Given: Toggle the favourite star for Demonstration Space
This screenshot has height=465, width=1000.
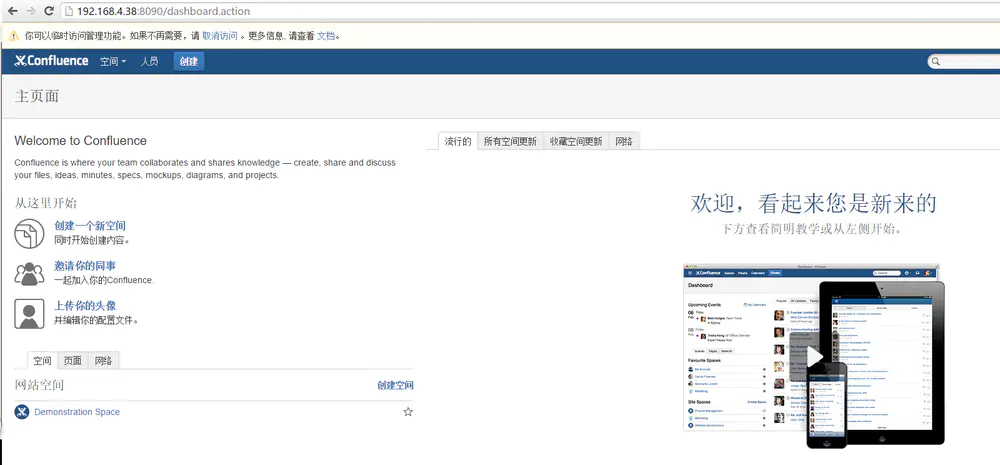Looking at the screenshot, I should click(408, 412).
